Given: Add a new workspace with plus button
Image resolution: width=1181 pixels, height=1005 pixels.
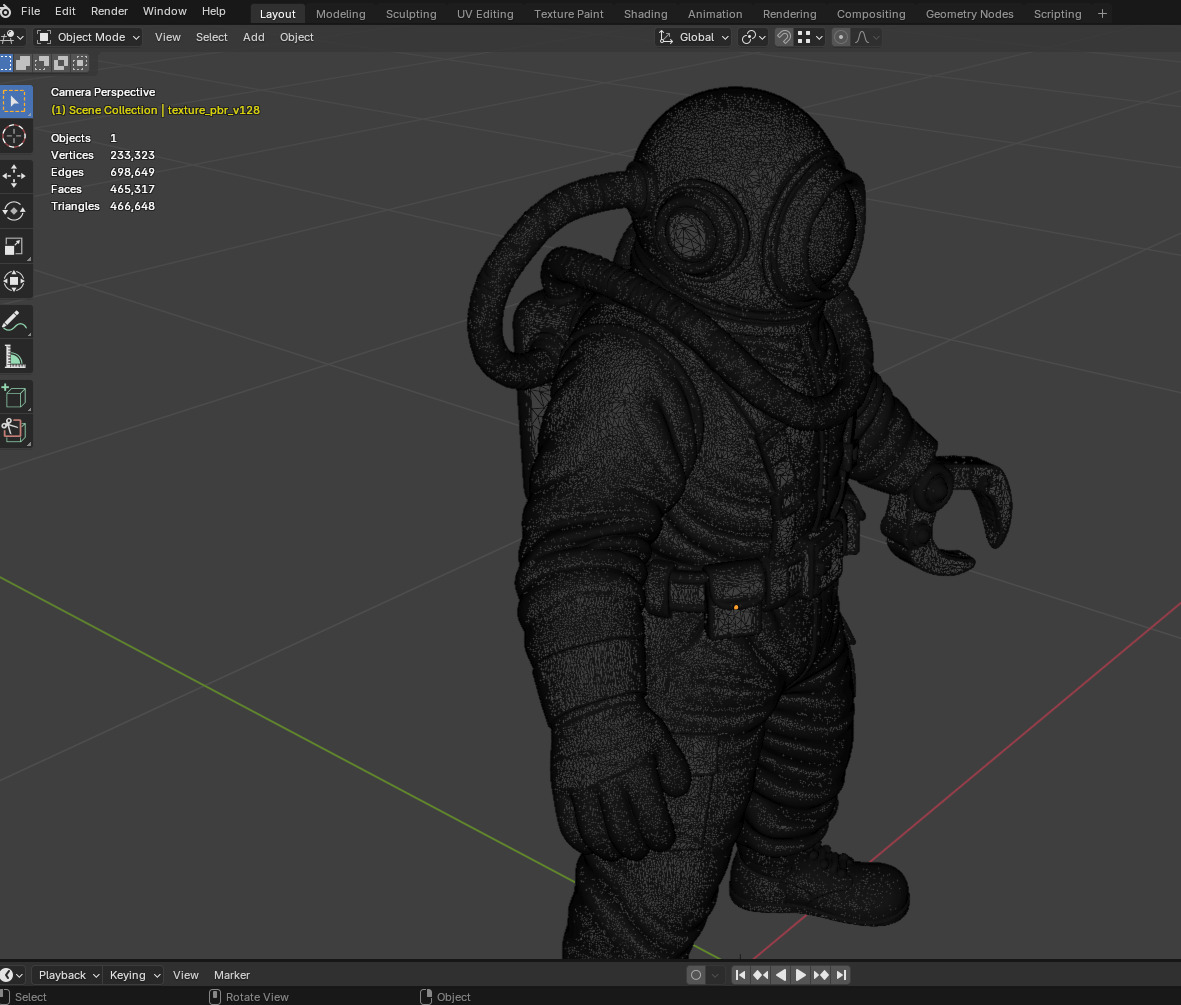Looking at the screenshot, I should click(x=1103, y=14).
